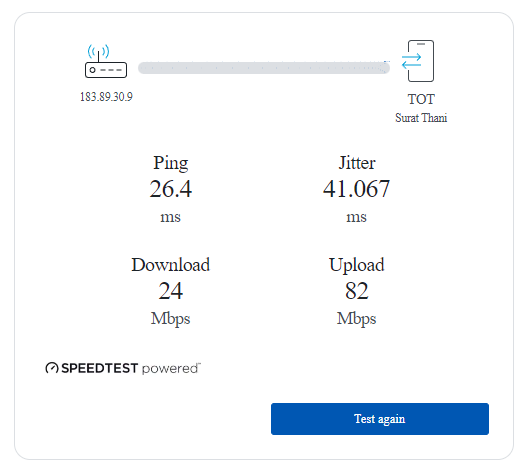This screenshot has width=520, height=467.
Task: Click the blue arrows inside phone icon
Action: tap(411, 61)
